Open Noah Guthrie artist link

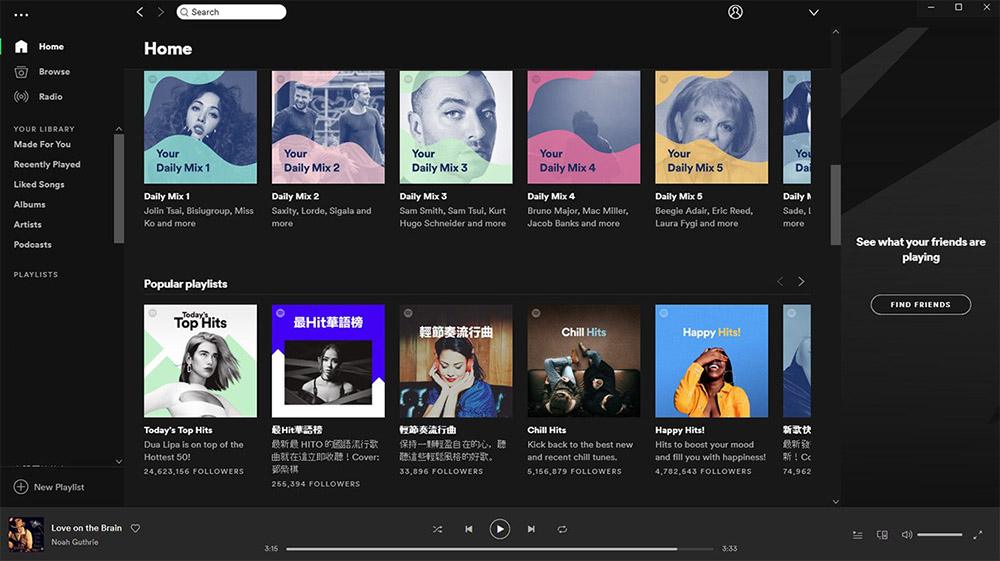[x=75, y=542]
